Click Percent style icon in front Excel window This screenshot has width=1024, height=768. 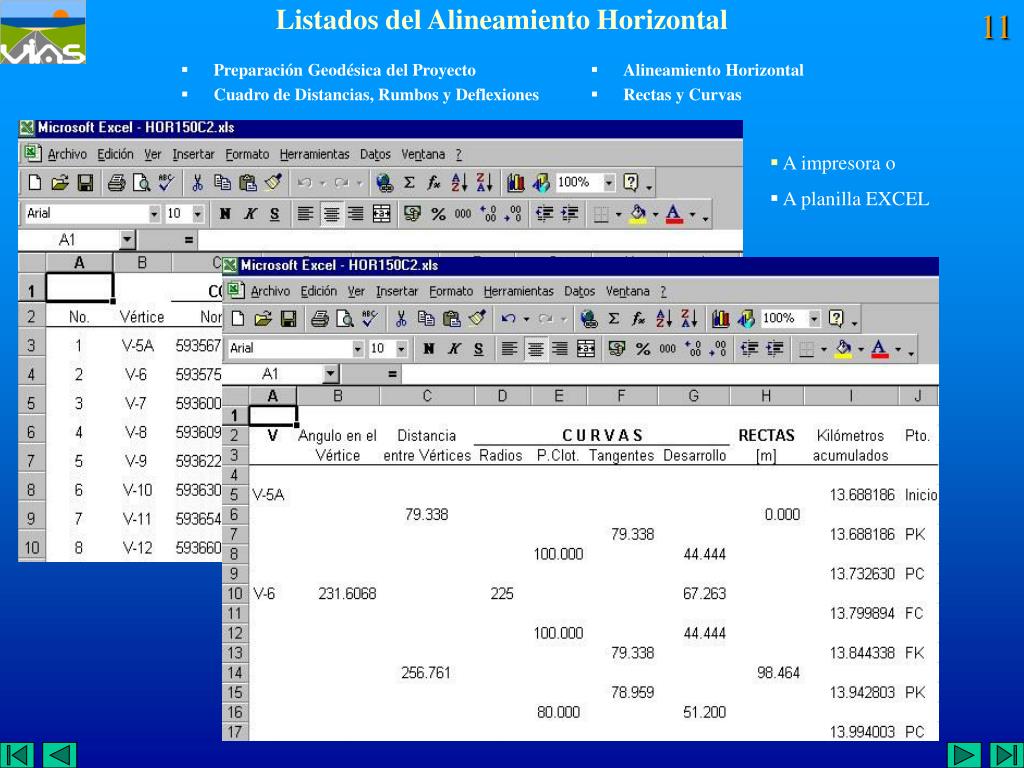click(x=643, y=349)
